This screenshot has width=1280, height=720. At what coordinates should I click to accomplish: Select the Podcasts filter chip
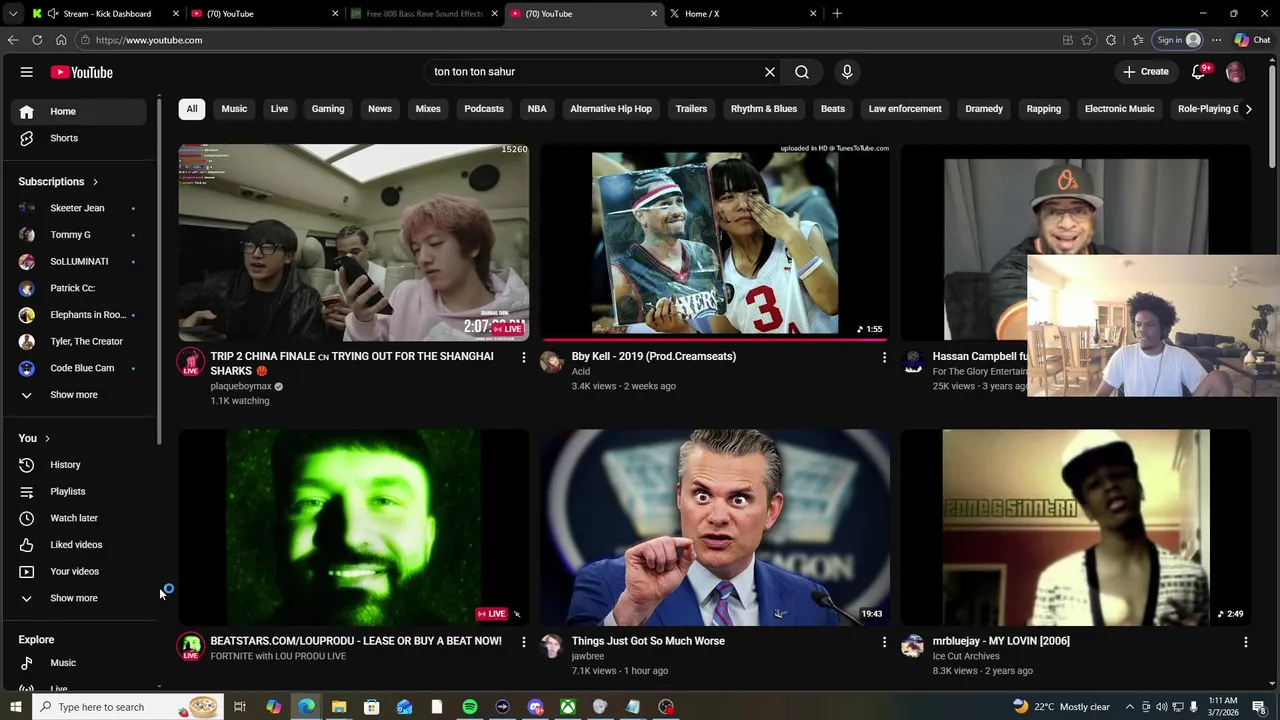[x=484, y=109]
